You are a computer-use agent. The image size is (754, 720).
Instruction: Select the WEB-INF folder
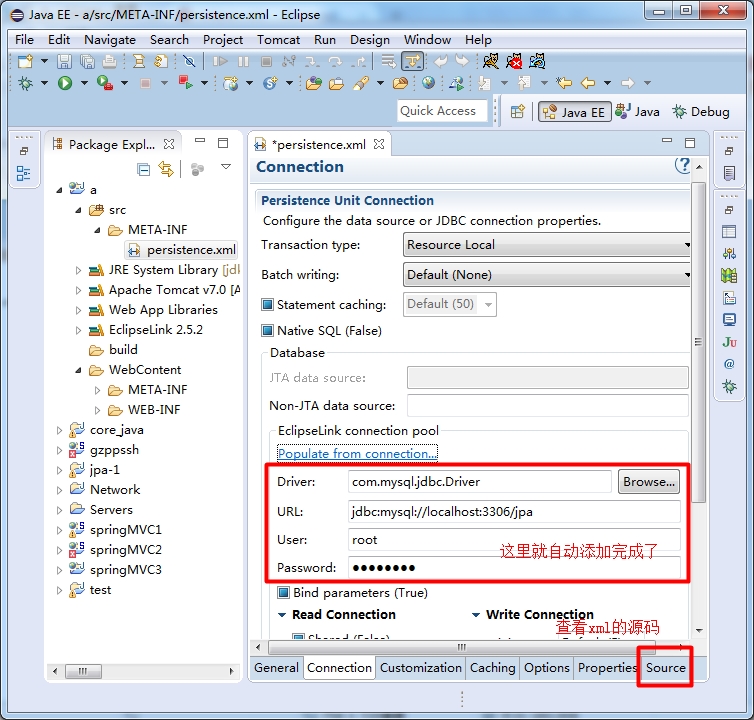pyautogui.click(x=144, y=410)
